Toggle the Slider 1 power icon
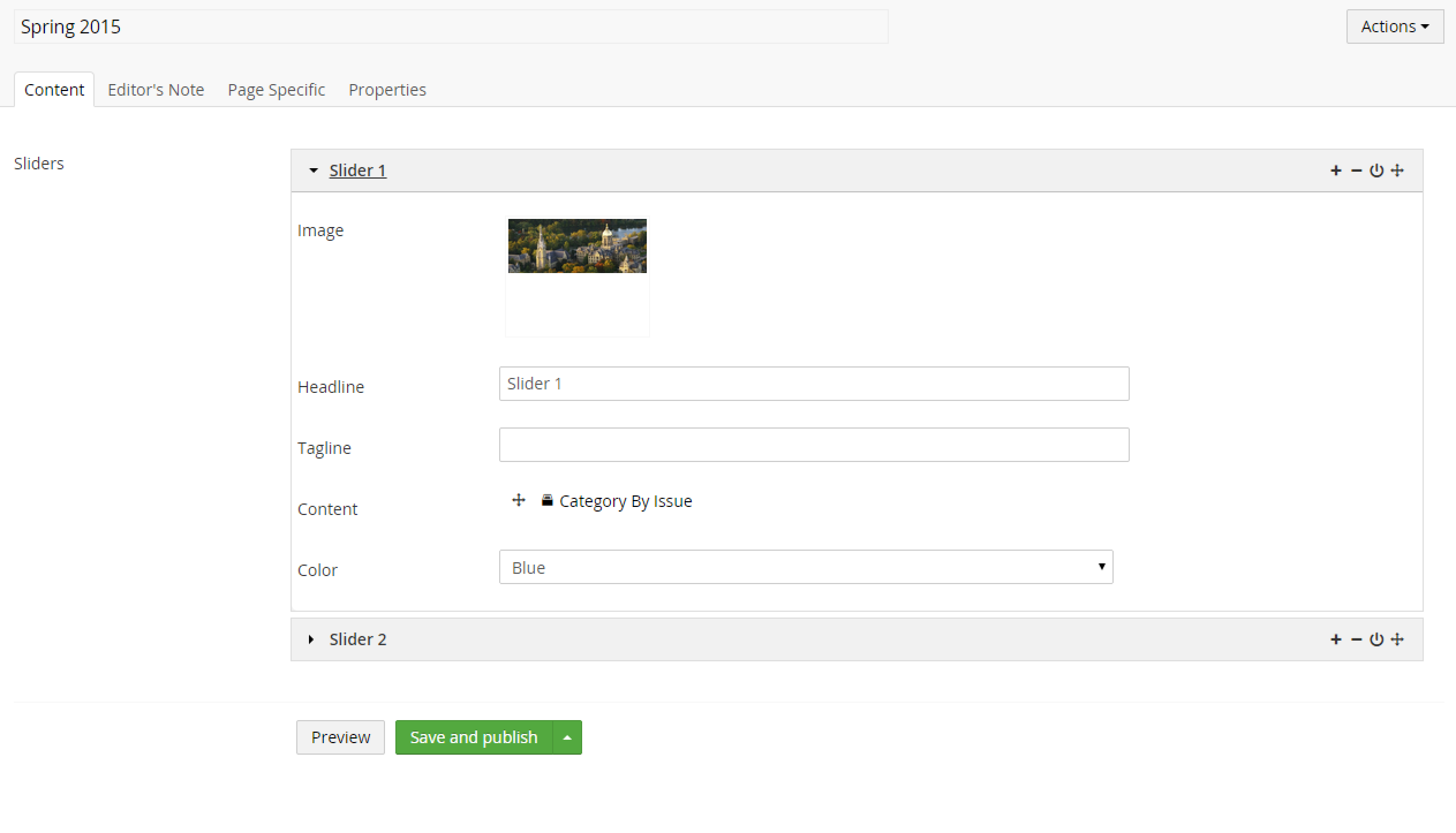Viewport: 1456px width, 833px height. pyautogui.click(x=1376, y=171)
